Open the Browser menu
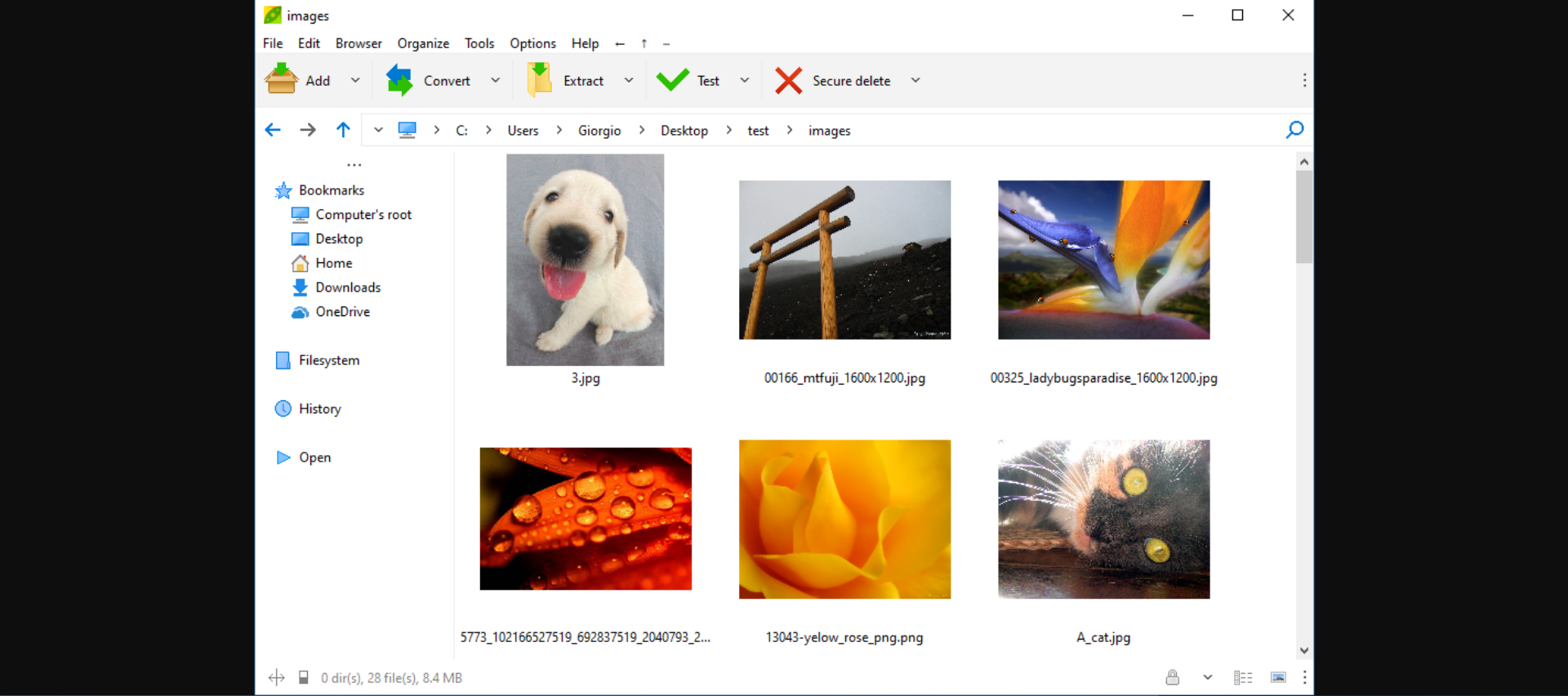 coord(359,43)
